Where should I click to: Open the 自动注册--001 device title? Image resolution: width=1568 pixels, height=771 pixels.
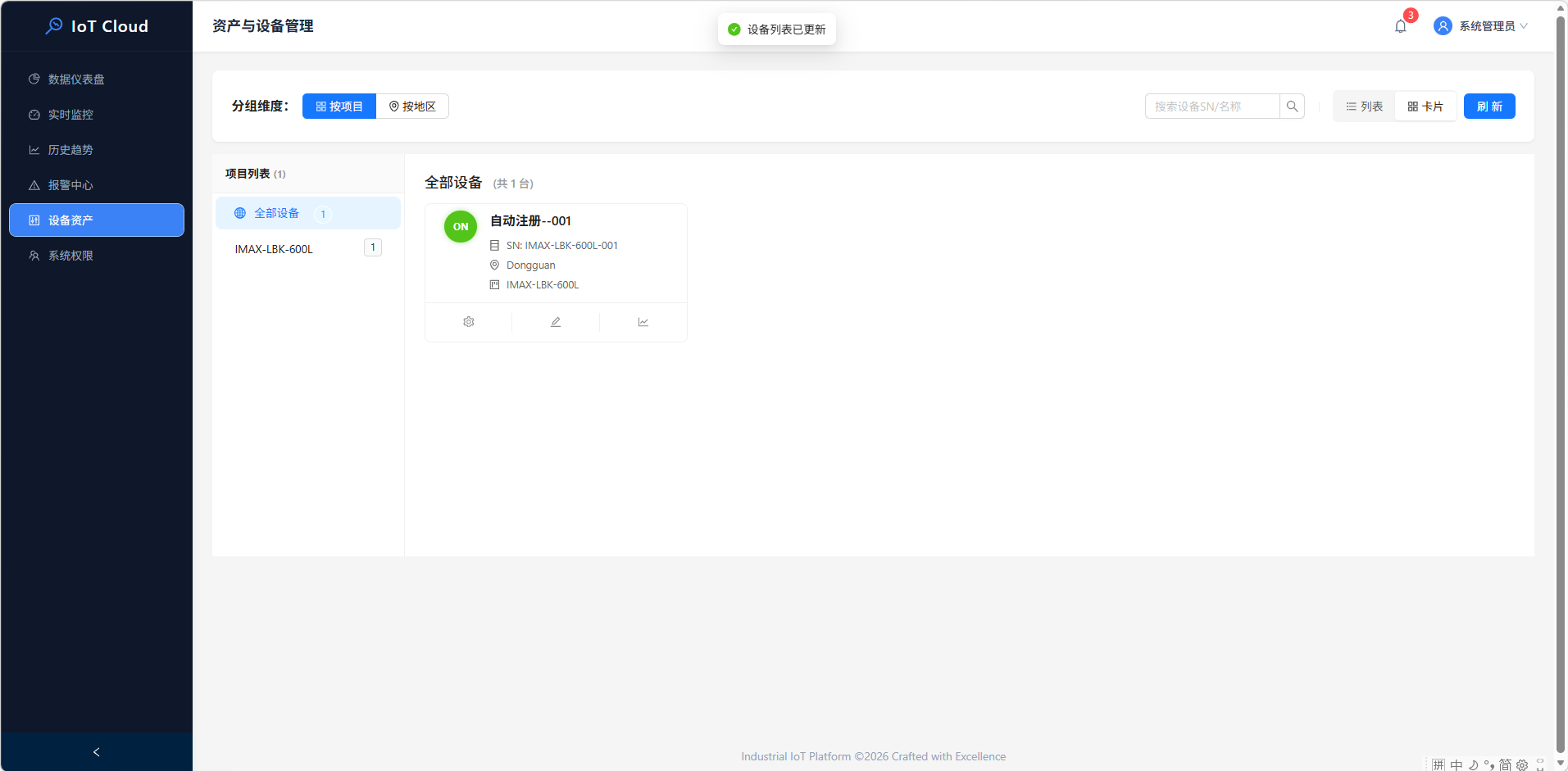[x=530, y=221]
